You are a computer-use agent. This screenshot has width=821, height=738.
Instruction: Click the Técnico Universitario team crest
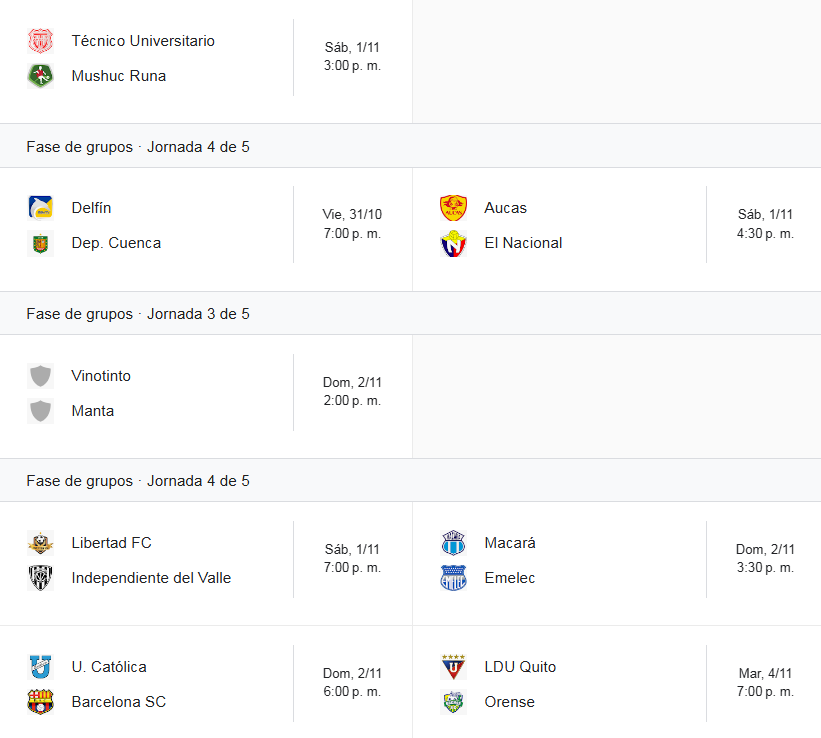point(40,41)
